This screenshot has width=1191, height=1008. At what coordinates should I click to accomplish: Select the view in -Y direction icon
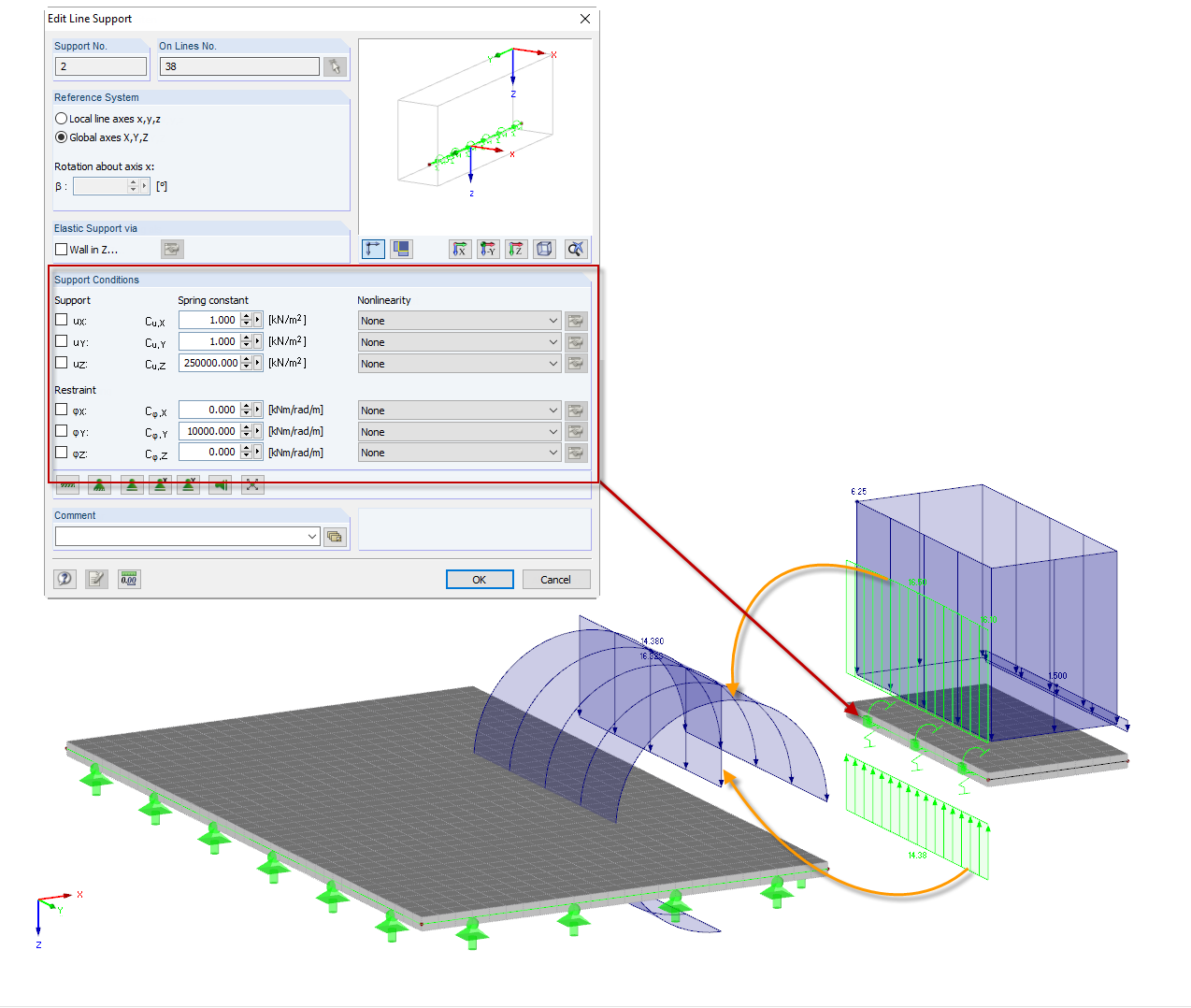(487, 249)
